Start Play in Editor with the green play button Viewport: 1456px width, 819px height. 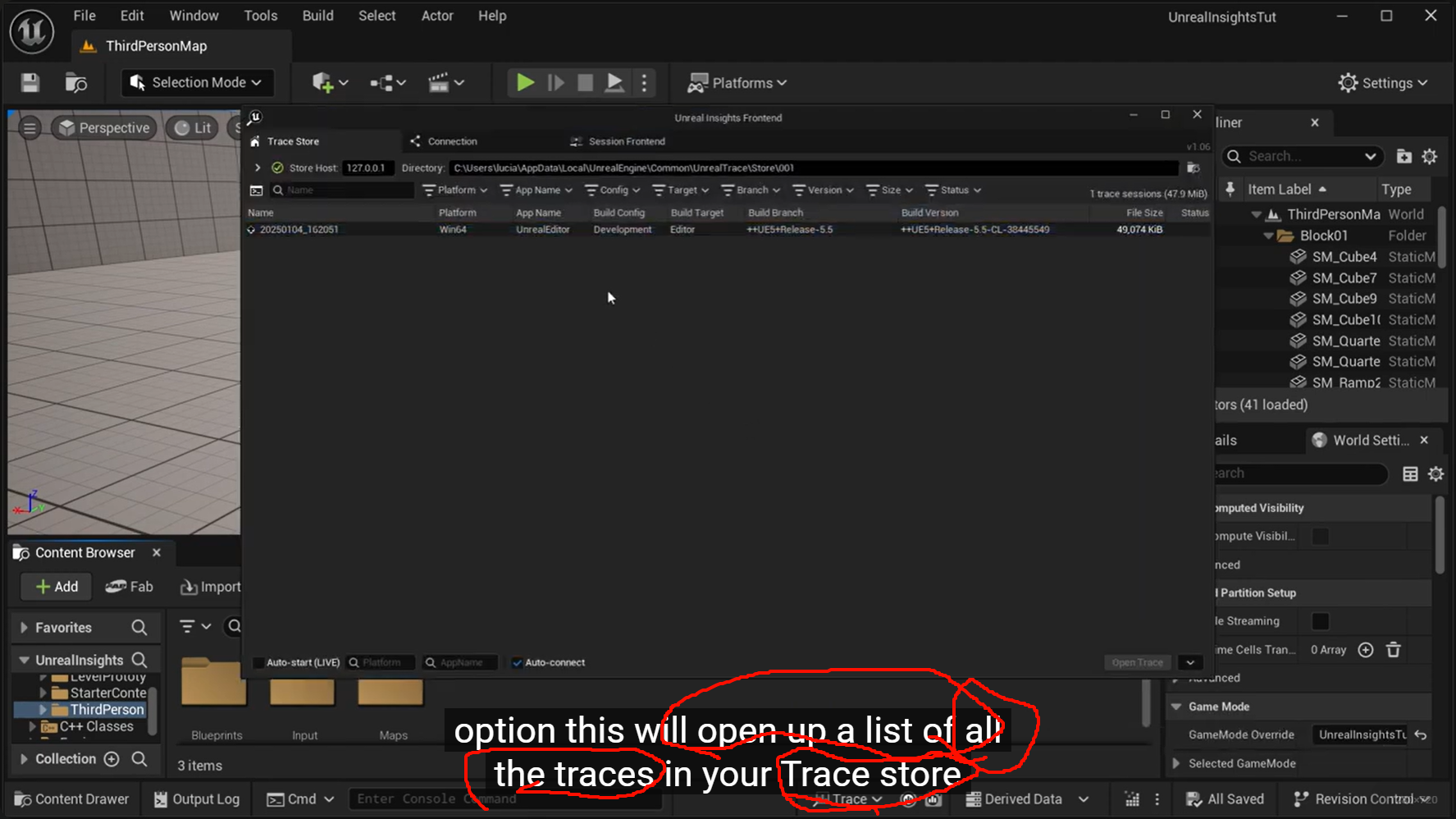525,83
